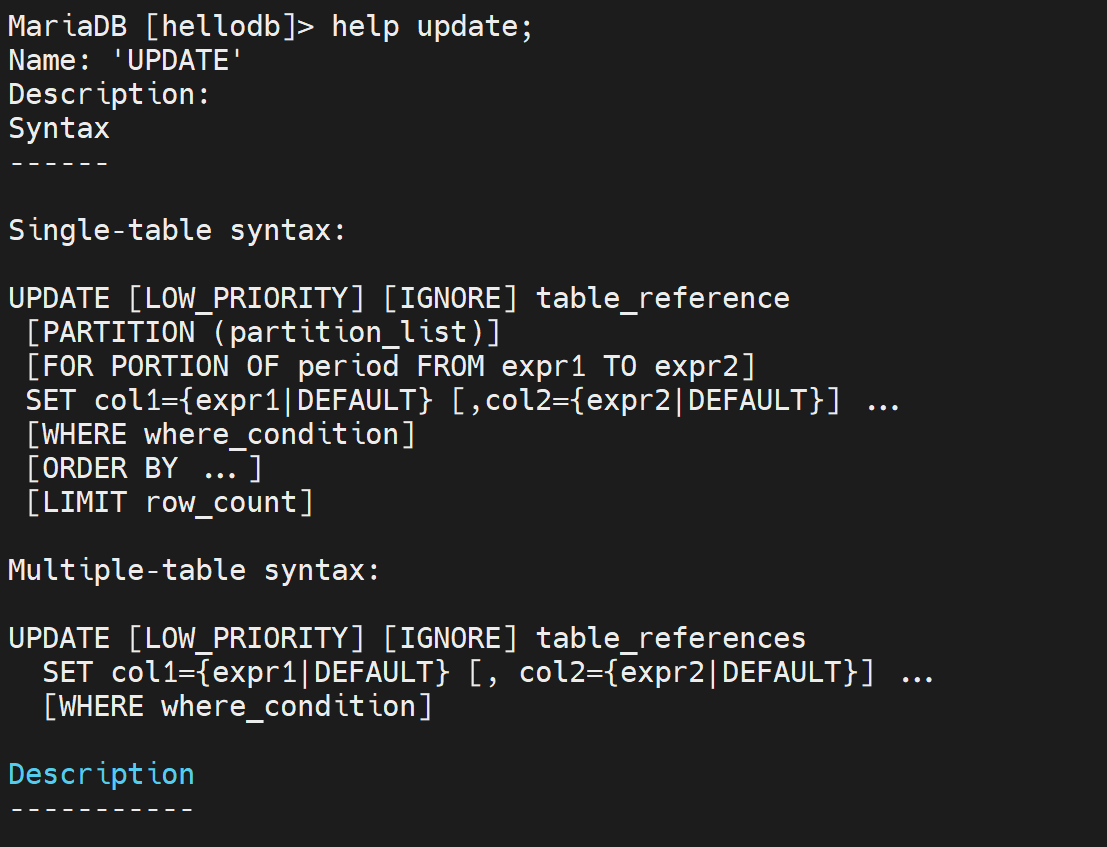Click the Name: 'UPDATE' line
The image size is (1107, 847).
126,61
